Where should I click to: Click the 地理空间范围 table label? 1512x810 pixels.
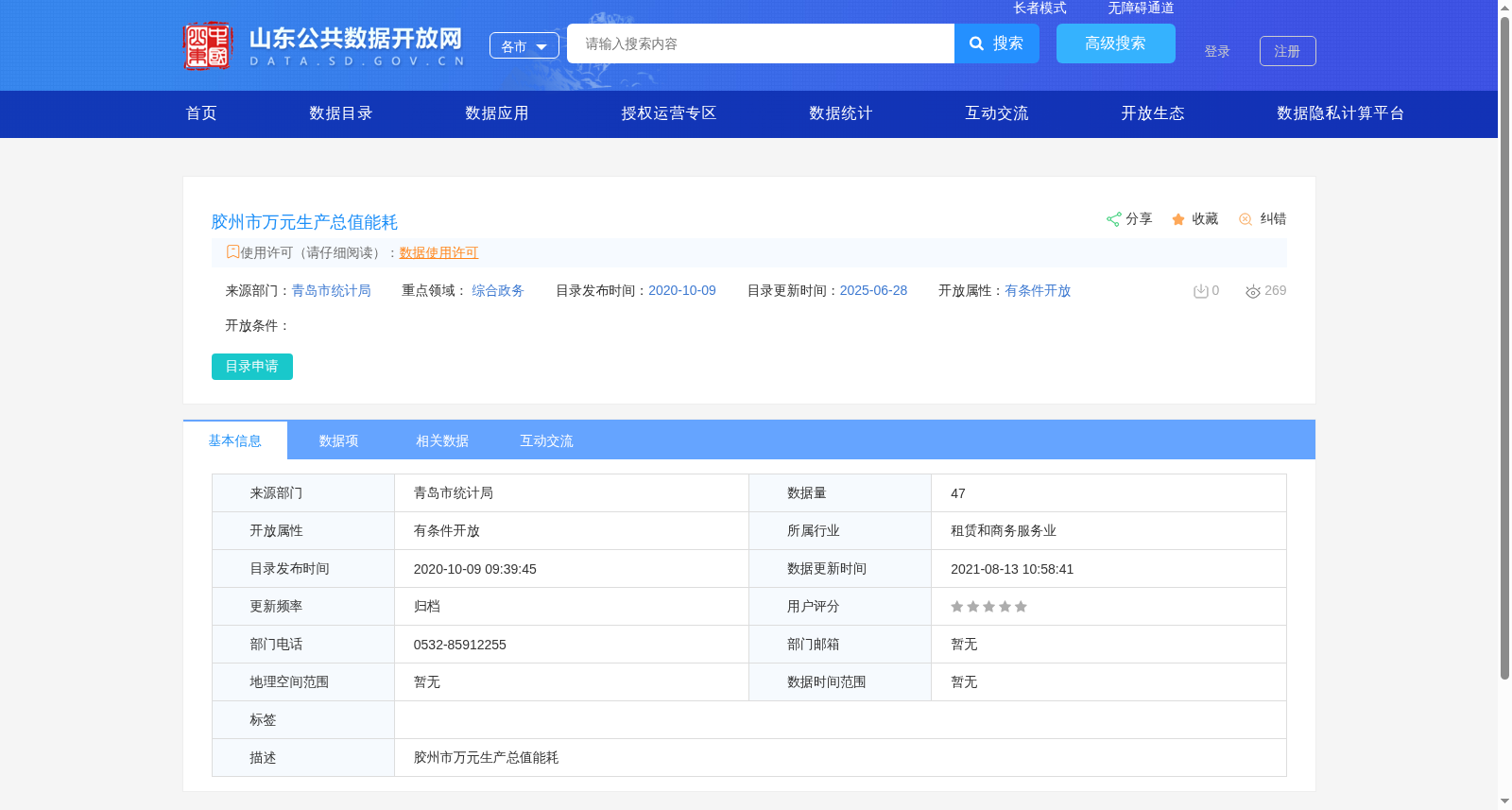pos(289,682)
